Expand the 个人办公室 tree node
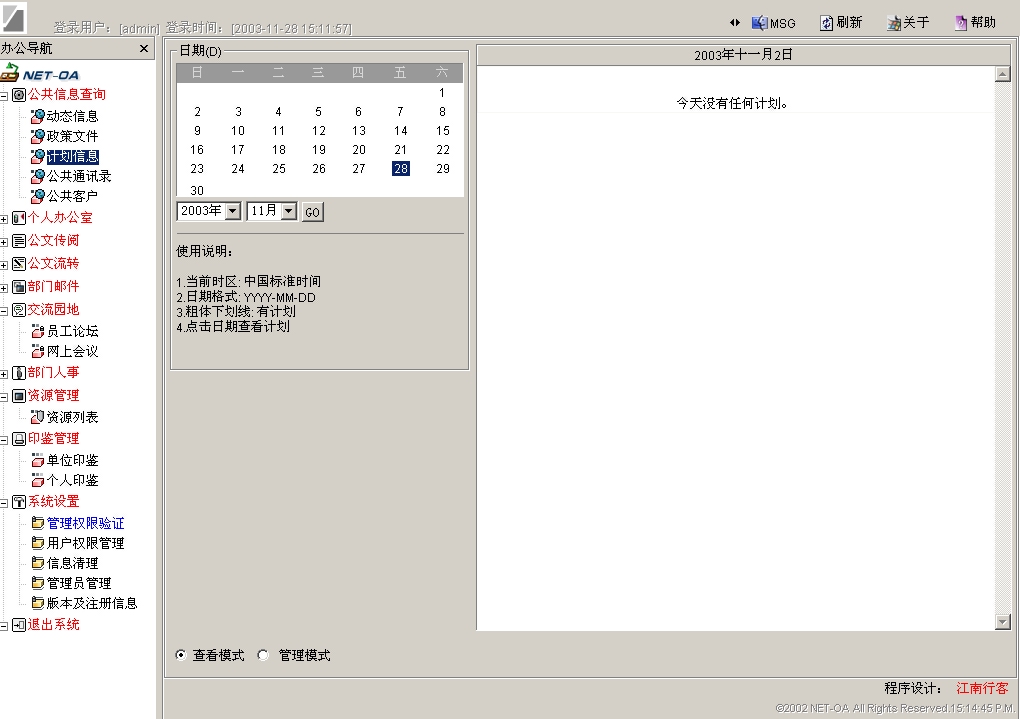The image size is (1020, 719). 5,218
